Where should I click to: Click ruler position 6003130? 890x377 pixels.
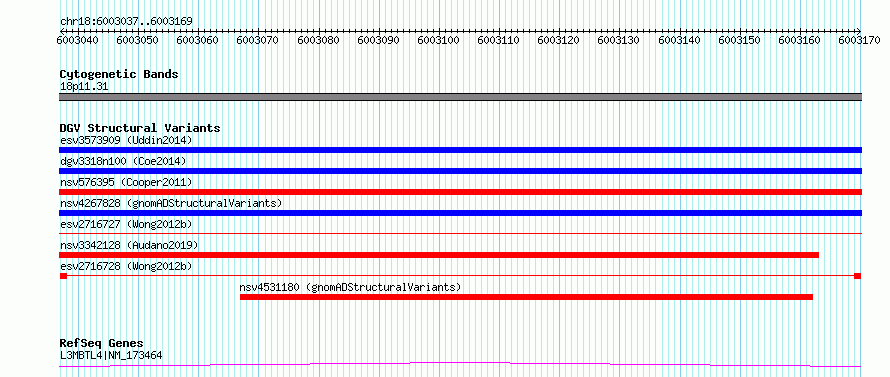[619, 40]
